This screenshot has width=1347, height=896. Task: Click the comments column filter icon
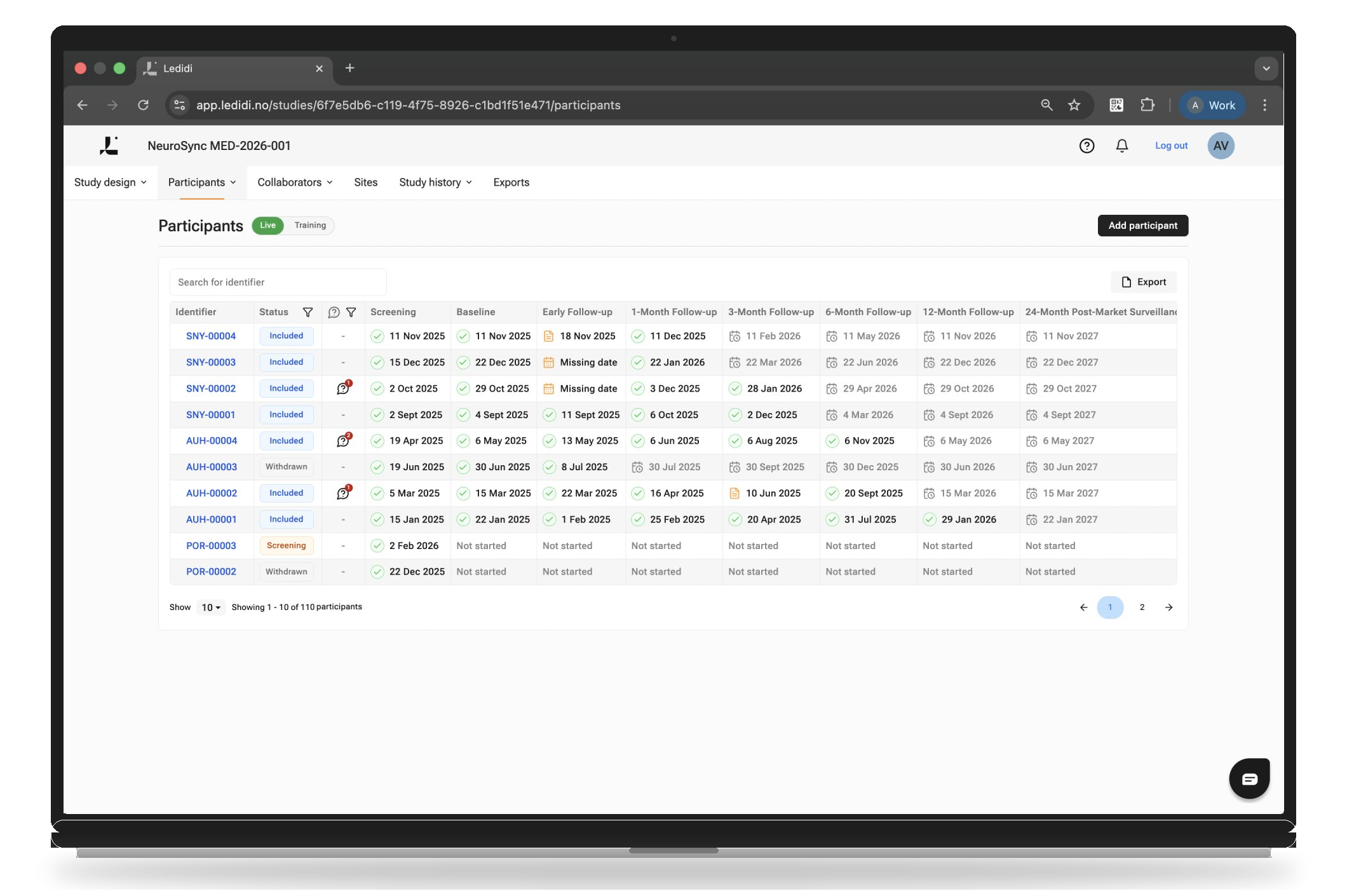point(351,312)
